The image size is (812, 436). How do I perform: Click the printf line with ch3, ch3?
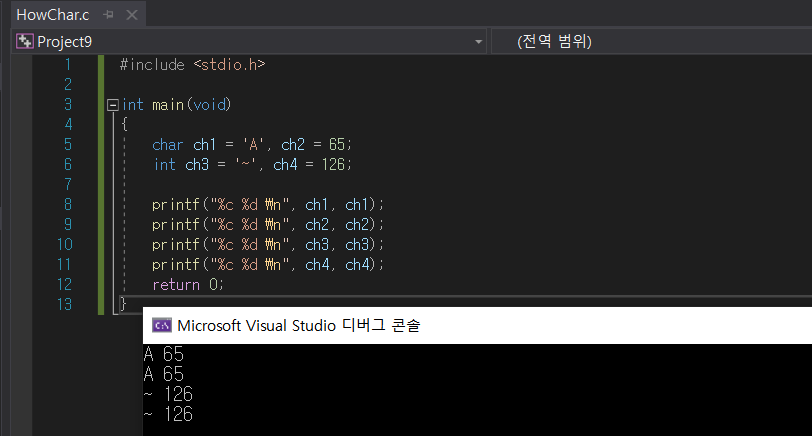268,244
